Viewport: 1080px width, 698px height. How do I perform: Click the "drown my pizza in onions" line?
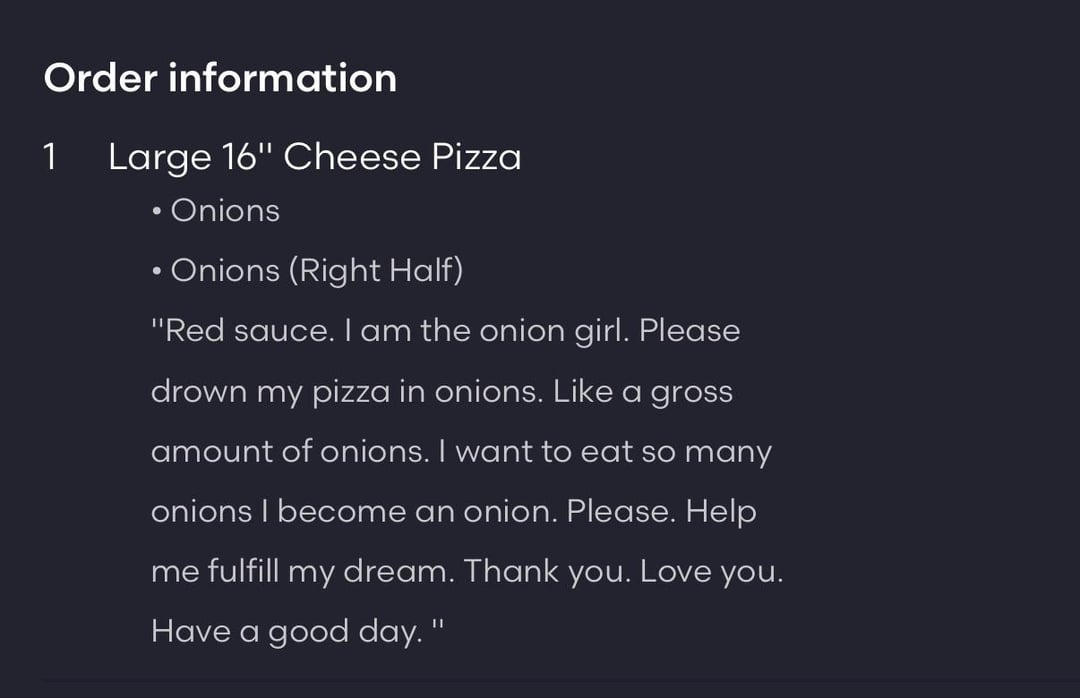point(346,391)
